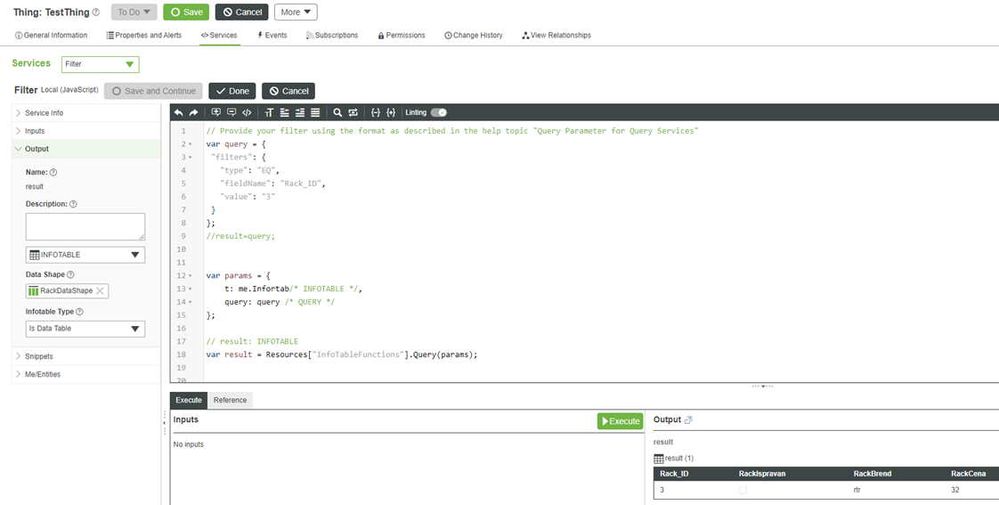Switch to the Reference tab

[230, 400]
